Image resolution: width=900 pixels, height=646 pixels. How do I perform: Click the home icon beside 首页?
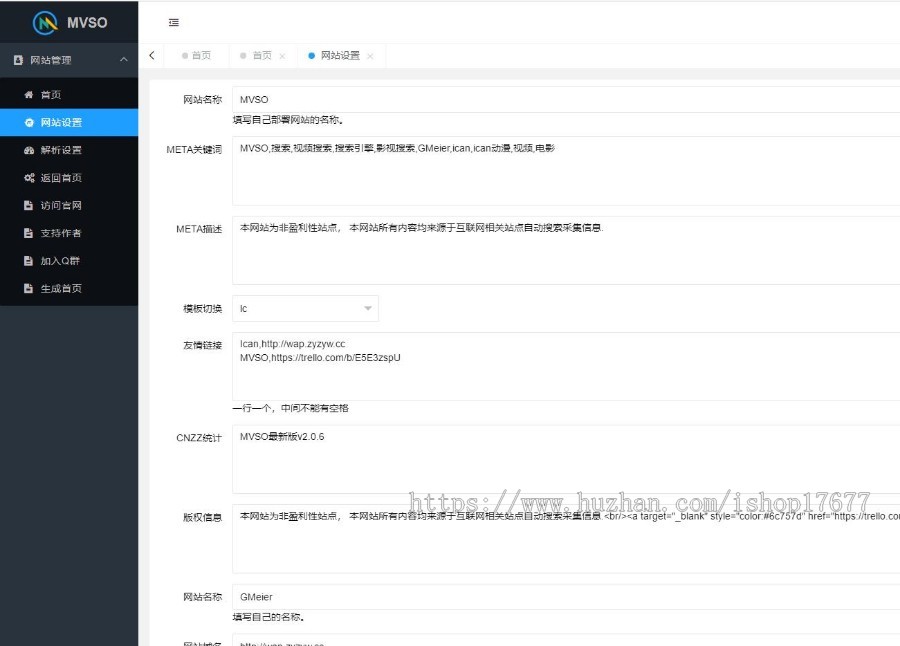point(29,95)
